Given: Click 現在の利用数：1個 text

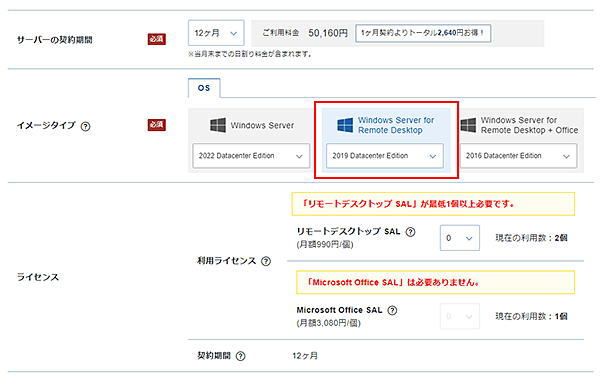Looking at the screenshot, I should pyautogui.click(x=531, y=316).
